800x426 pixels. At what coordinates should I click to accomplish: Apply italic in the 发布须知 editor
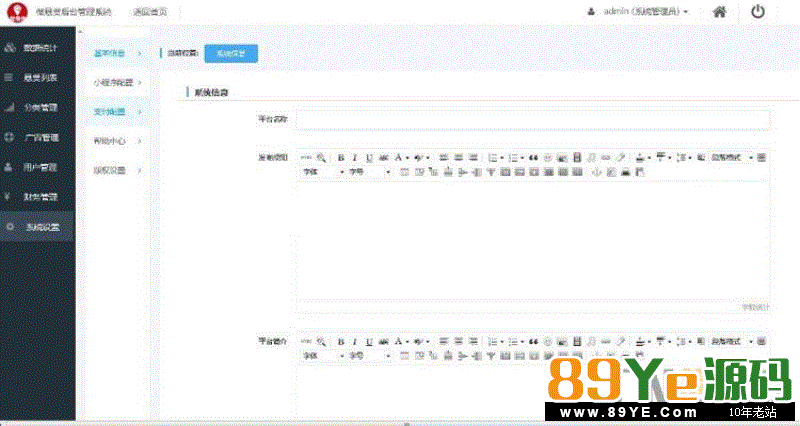coord(355,158)
